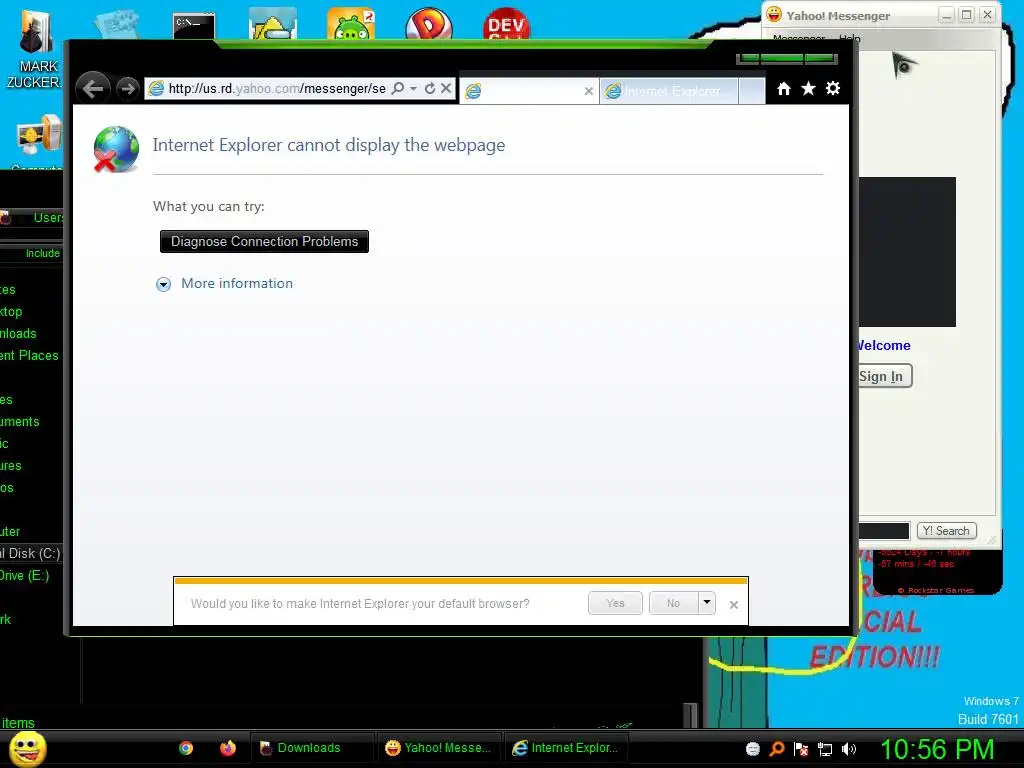Click the magnifier search icon in address bar
Screen dimensions: 1024x768
pyautogui.click(x=398, y=88)
